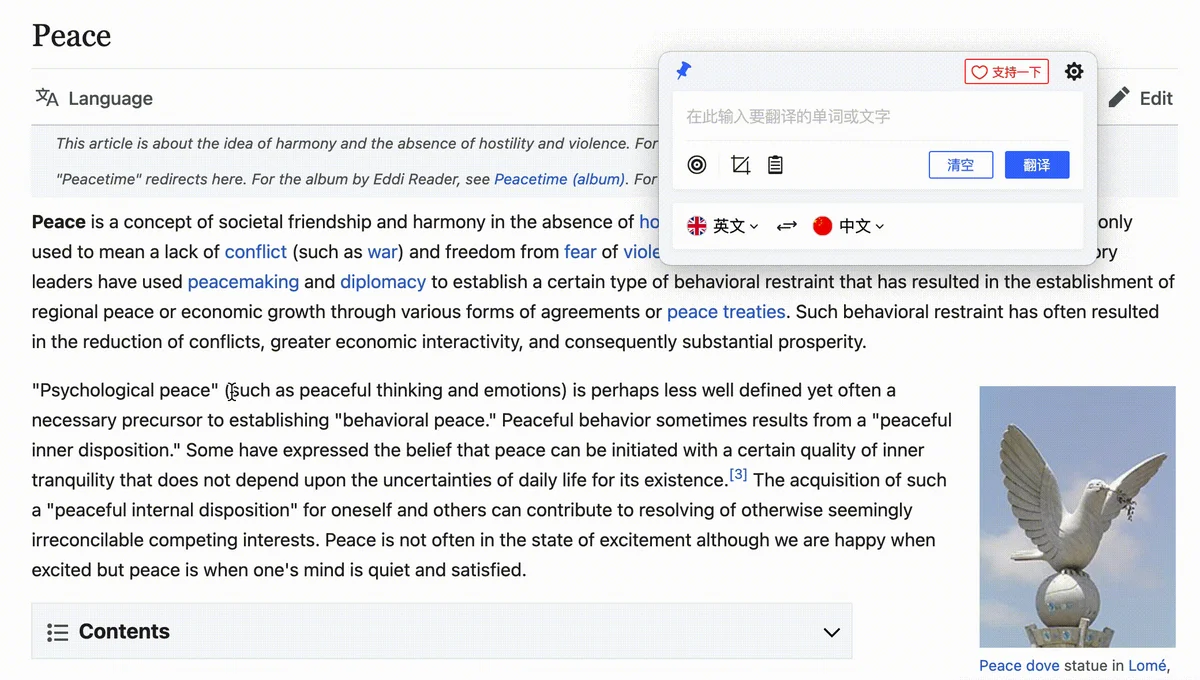Screen dimensions: 1200x680
Task: Click the Edit pencil button
Action: coord(1141,98)
